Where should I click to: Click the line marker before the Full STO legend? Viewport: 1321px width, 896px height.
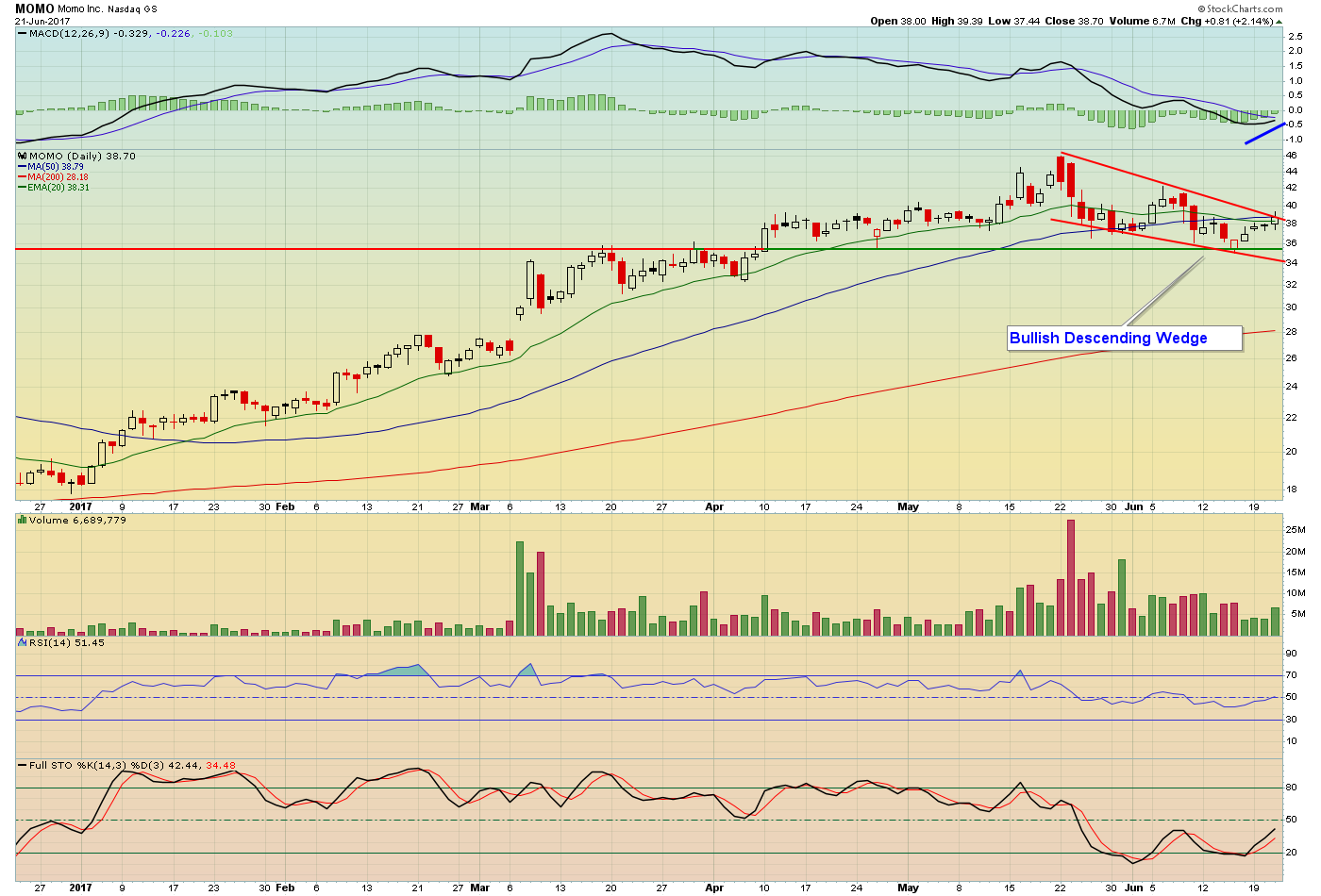[x=22, y=765]
